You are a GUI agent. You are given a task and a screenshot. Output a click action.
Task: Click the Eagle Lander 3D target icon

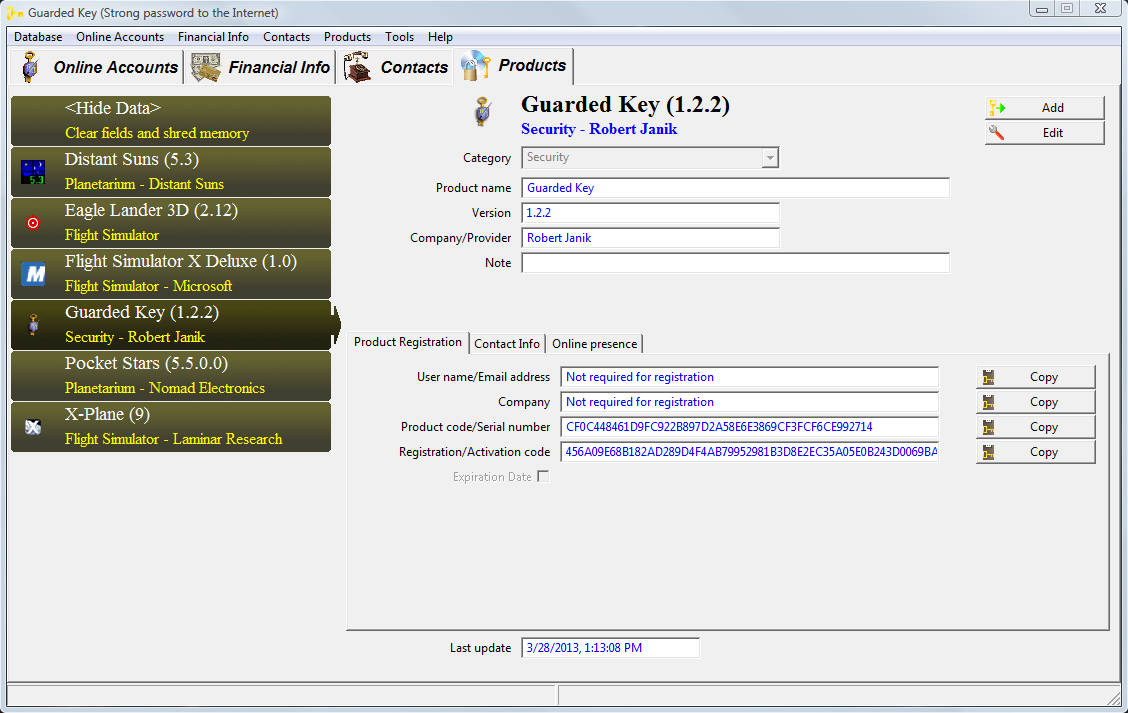click(x=33, y=223)
